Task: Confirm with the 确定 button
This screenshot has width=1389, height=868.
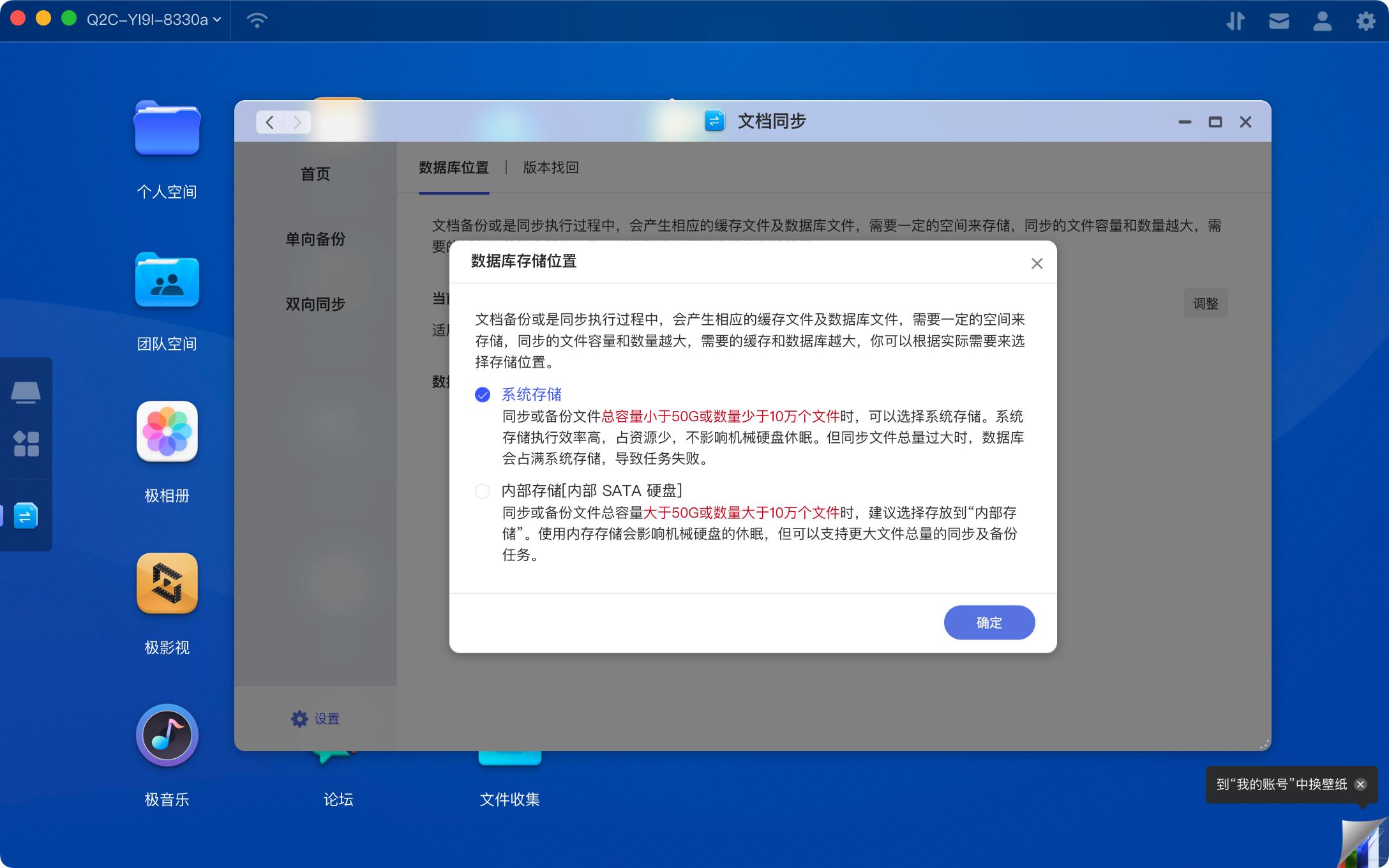Action: coord(989,622)
